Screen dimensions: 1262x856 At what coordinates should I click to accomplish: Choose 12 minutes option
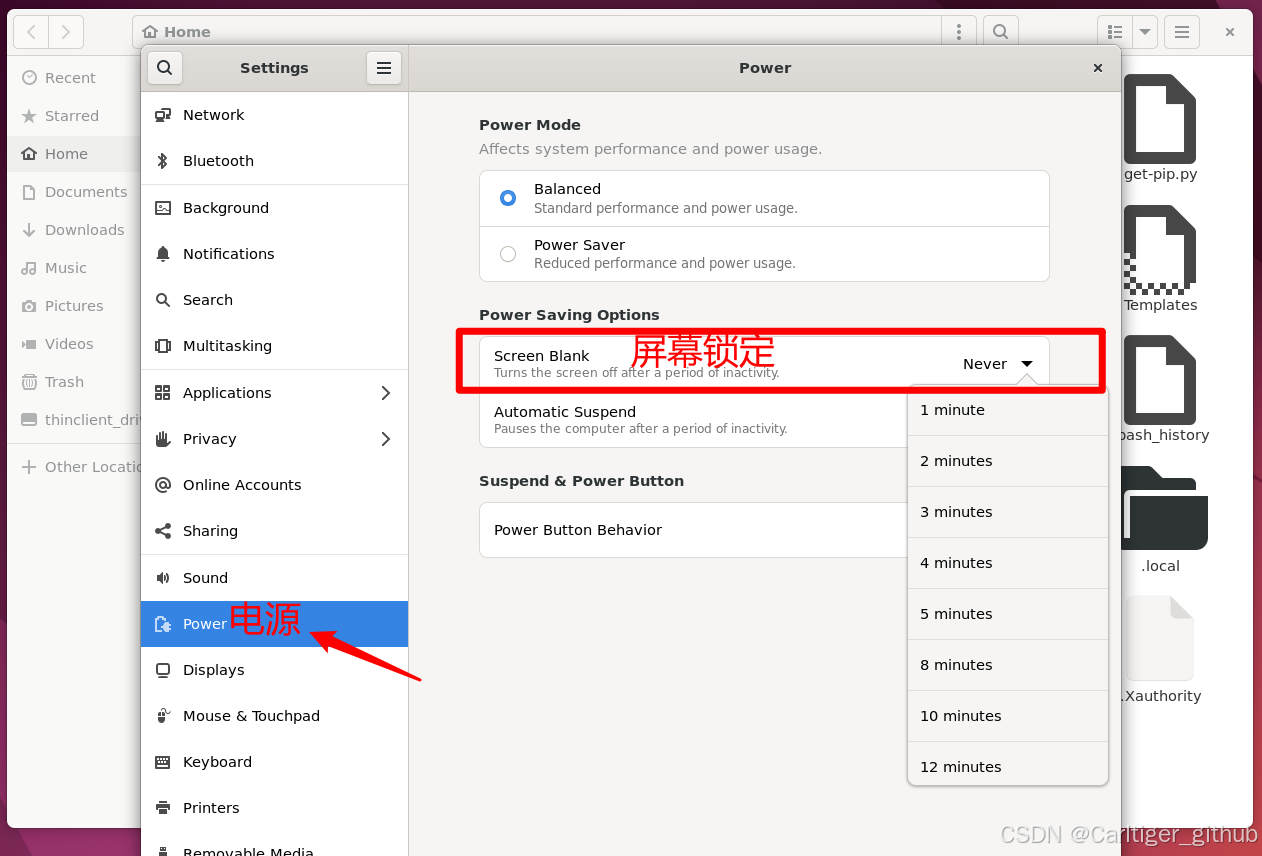tap(1008, 765)
